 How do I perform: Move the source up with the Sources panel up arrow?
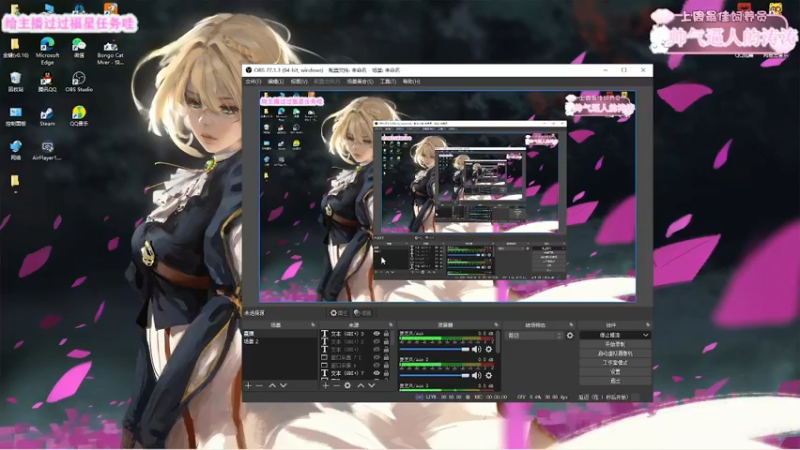pyautogui.click(x=361, y=386)
